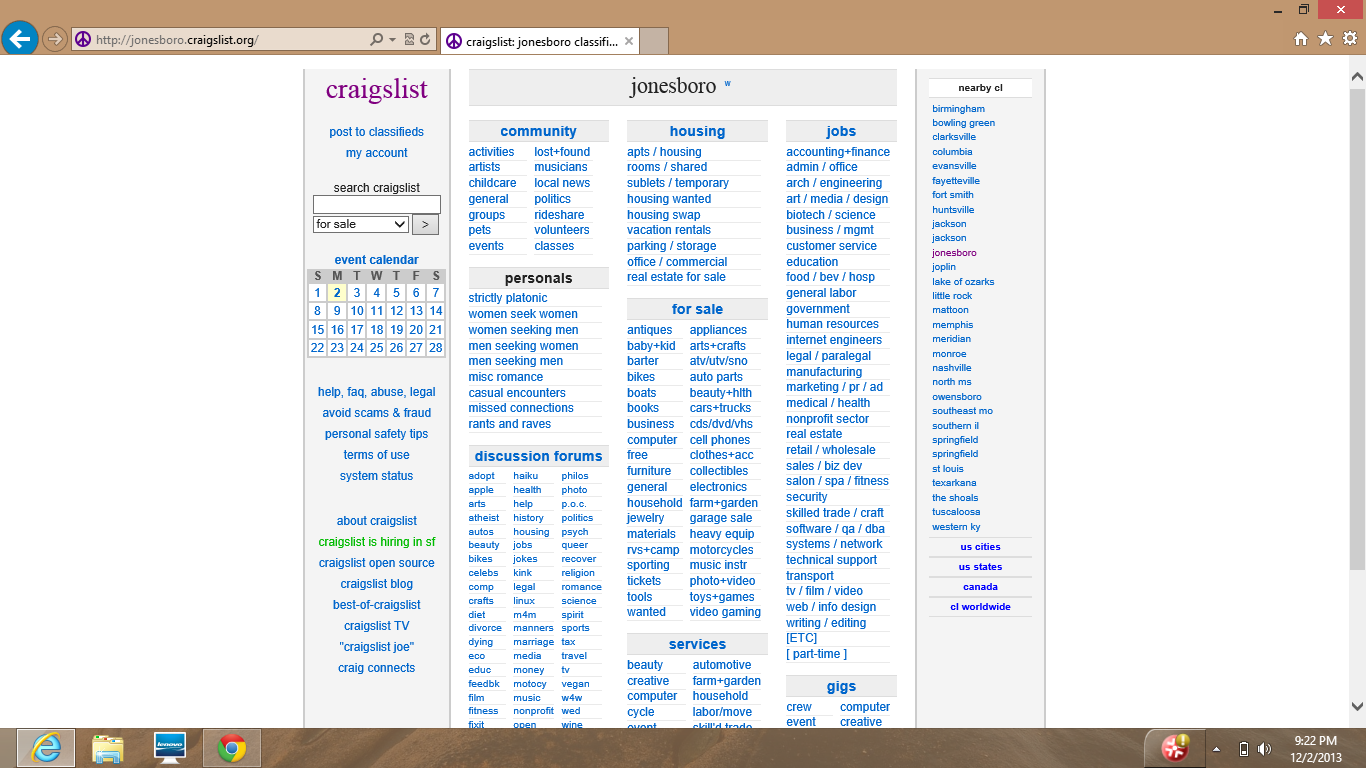This screenshot has height=768, width=1366.
Task: Open 'apts / housing' listings
Action: tap(664, 152)
